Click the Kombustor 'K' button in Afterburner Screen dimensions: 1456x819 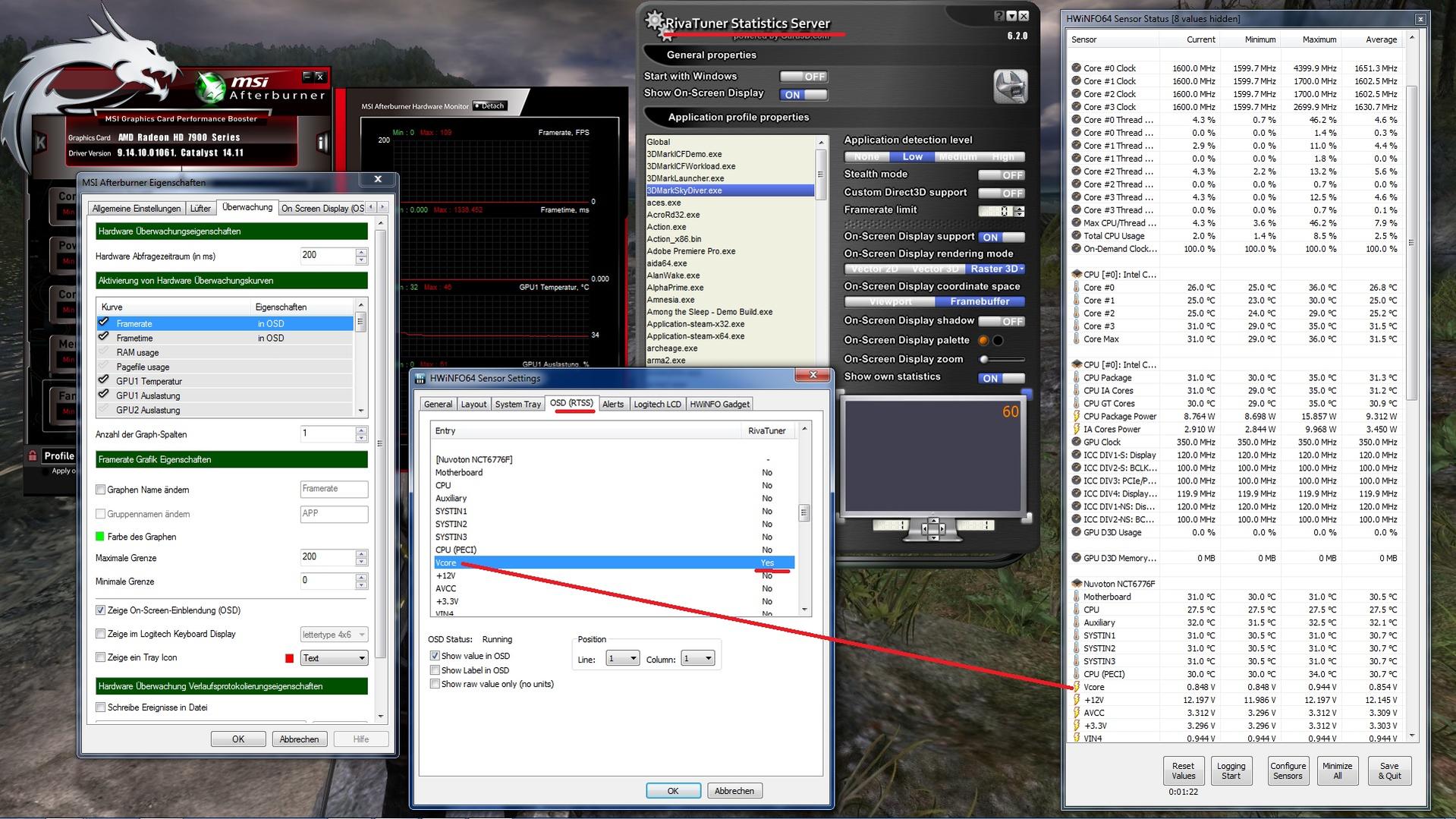40,142
